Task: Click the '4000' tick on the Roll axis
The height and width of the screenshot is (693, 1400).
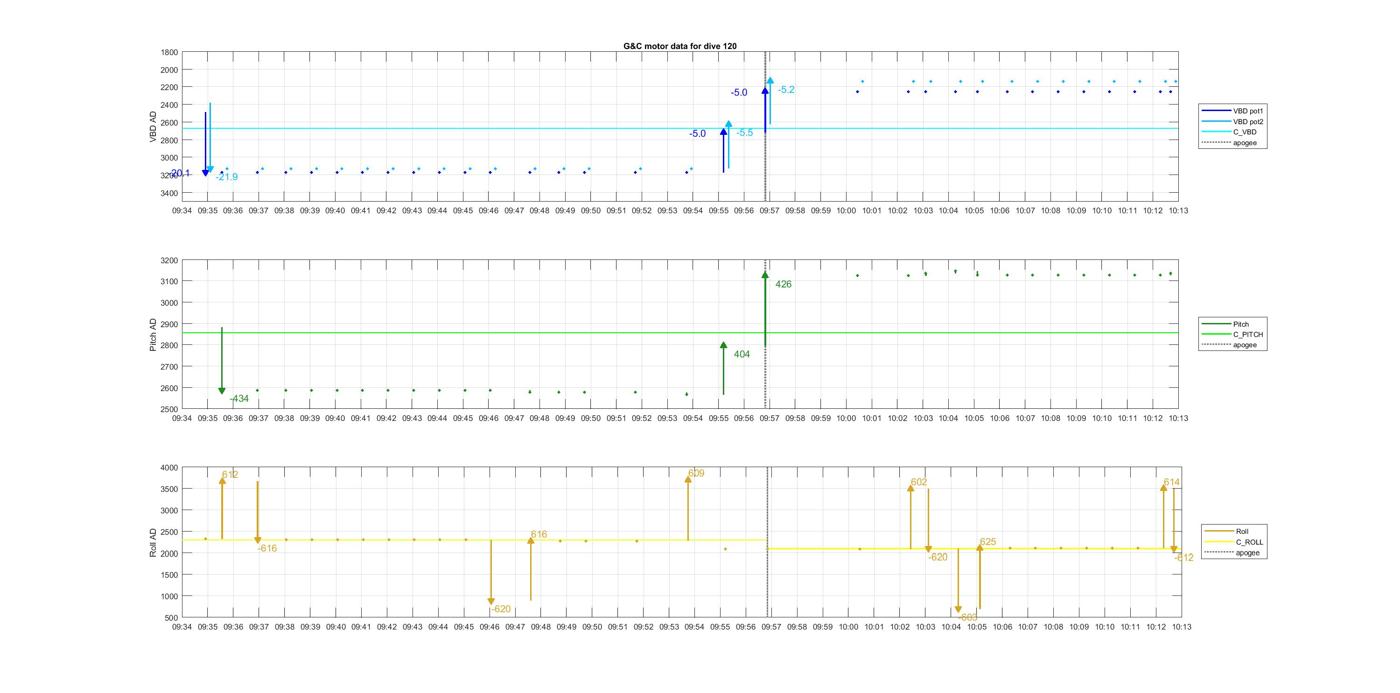Action: pyautogui.click(x=169, y=468)
